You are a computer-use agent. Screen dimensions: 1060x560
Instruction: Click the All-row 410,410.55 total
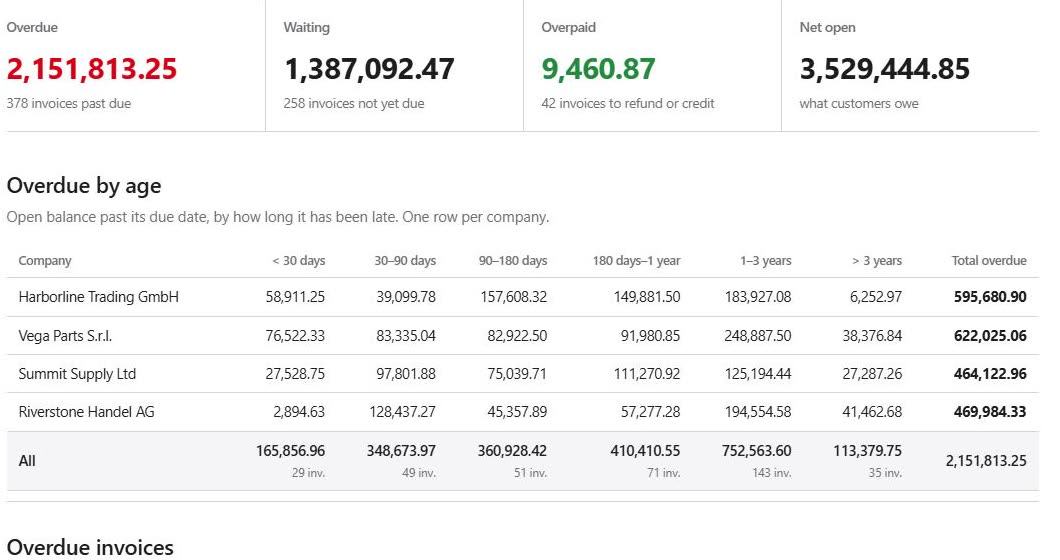tap(646, 451)
